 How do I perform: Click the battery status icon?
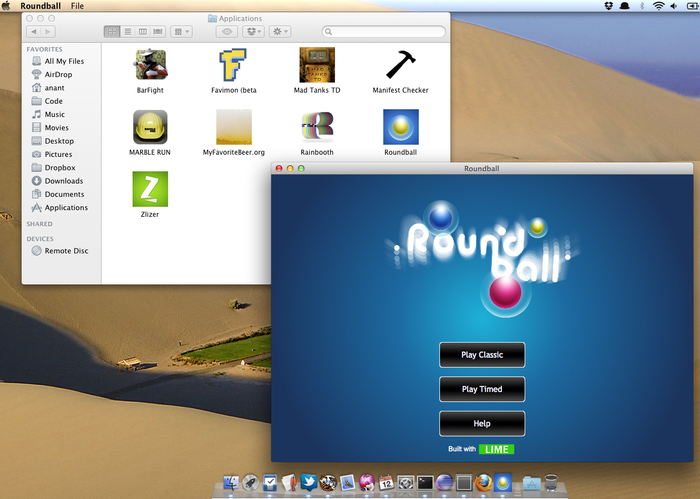point(692,6)
